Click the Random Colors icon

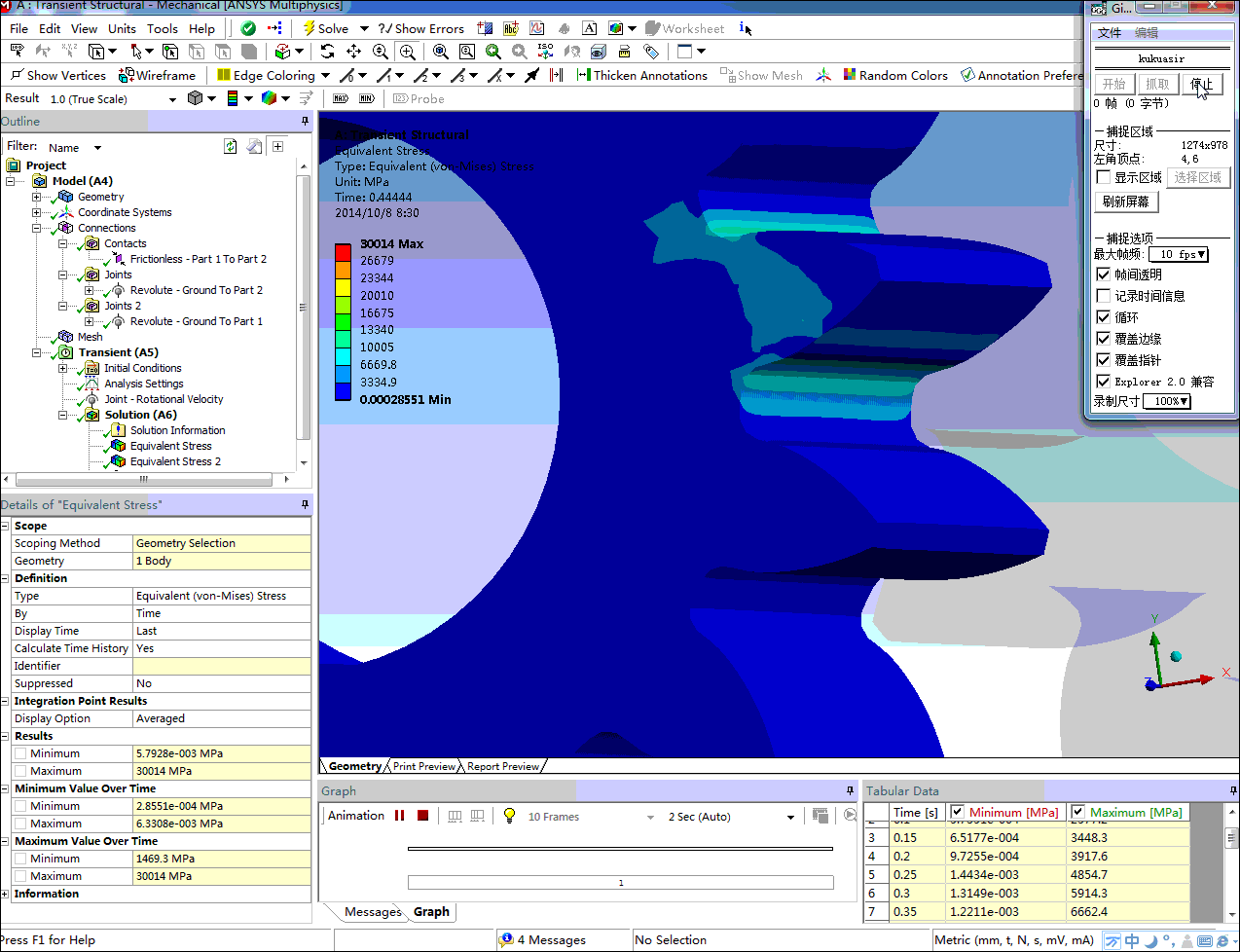894,75
